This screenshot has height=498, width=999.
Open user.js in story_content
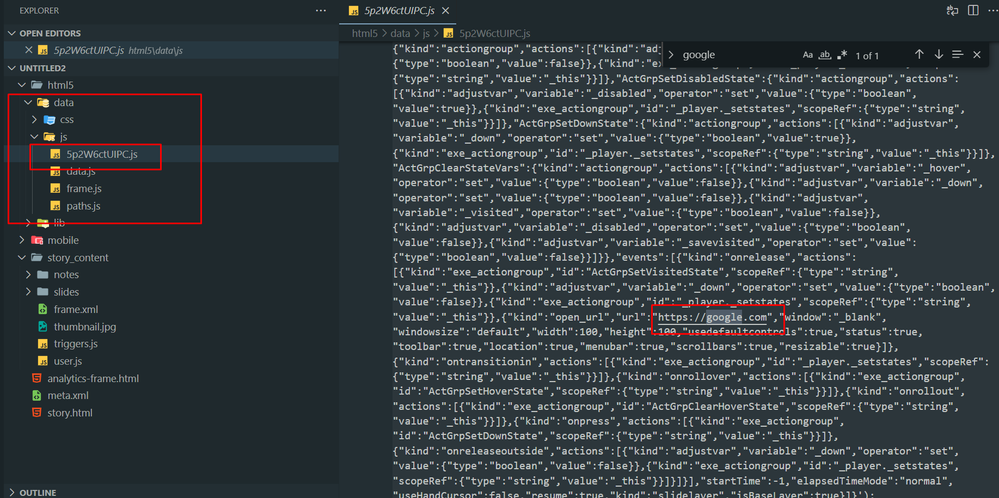click(x=68, y=361)
